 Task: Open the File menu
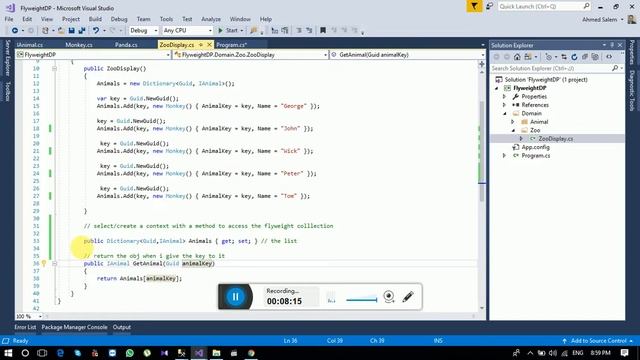9,19
